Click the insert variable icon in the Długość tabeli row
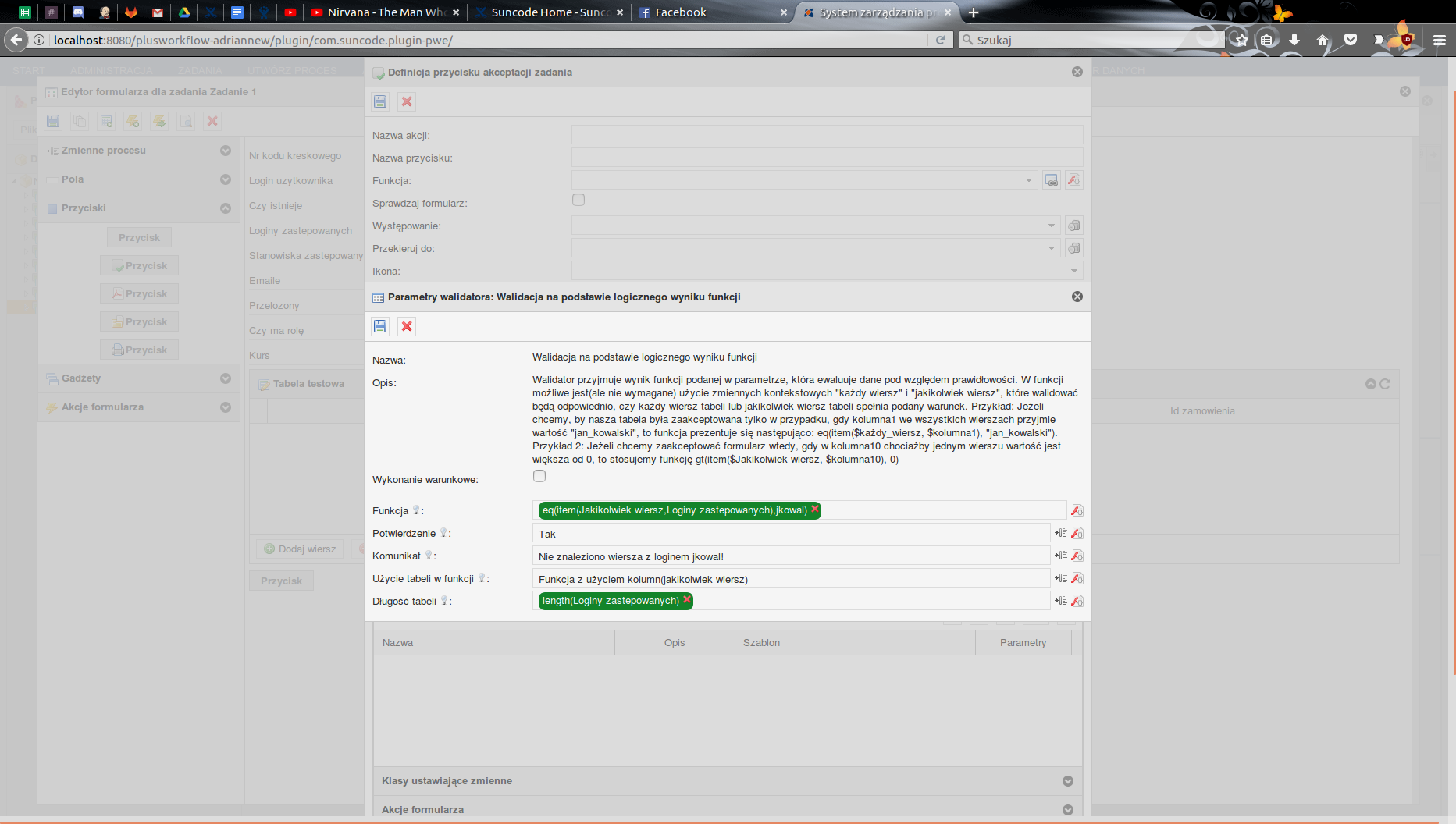The height and width of the screenshot is (824, 1456). click(1060, 601)
